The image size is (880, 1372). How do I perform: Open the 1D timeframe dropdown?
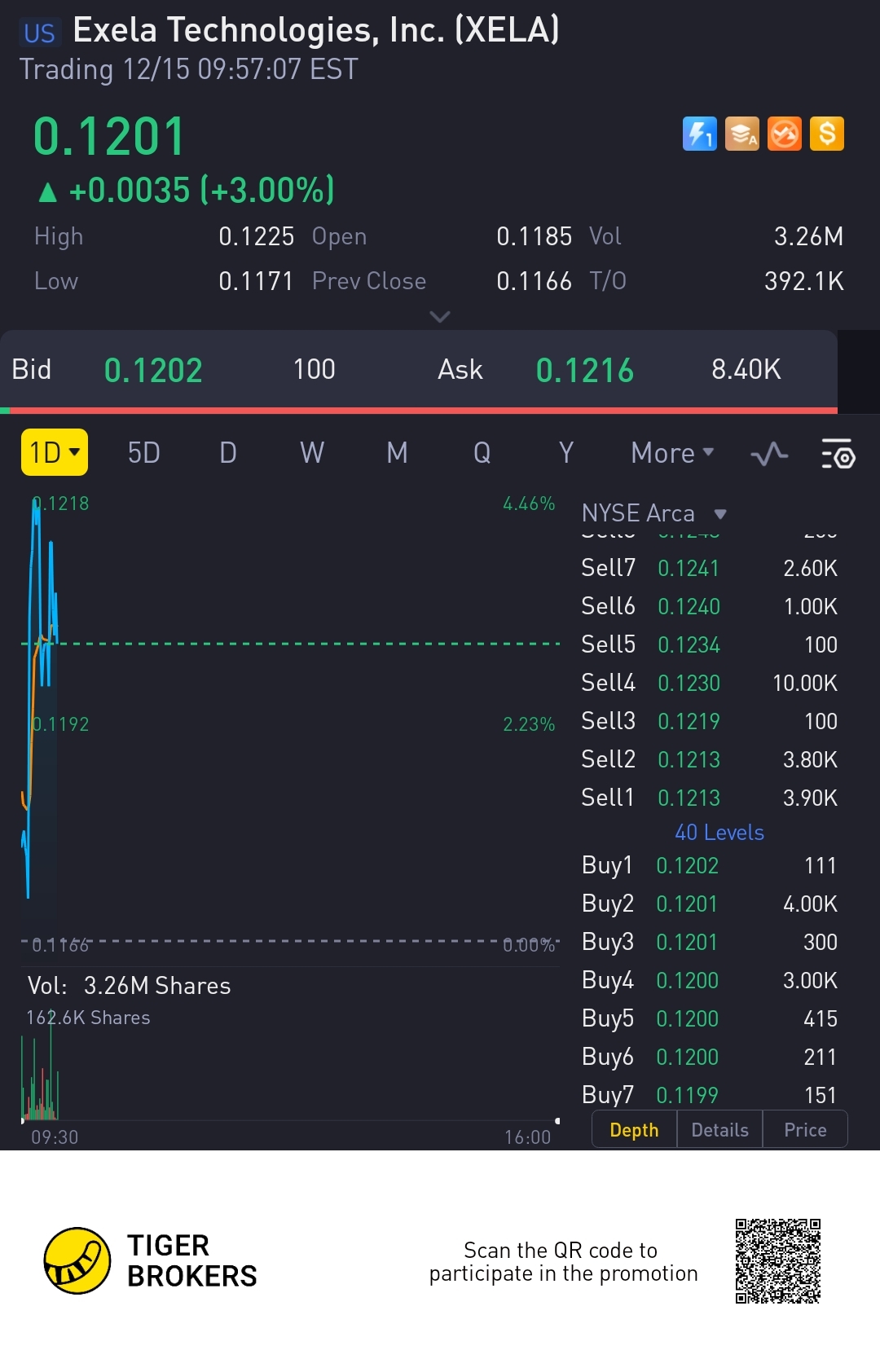tap(54, 452)
